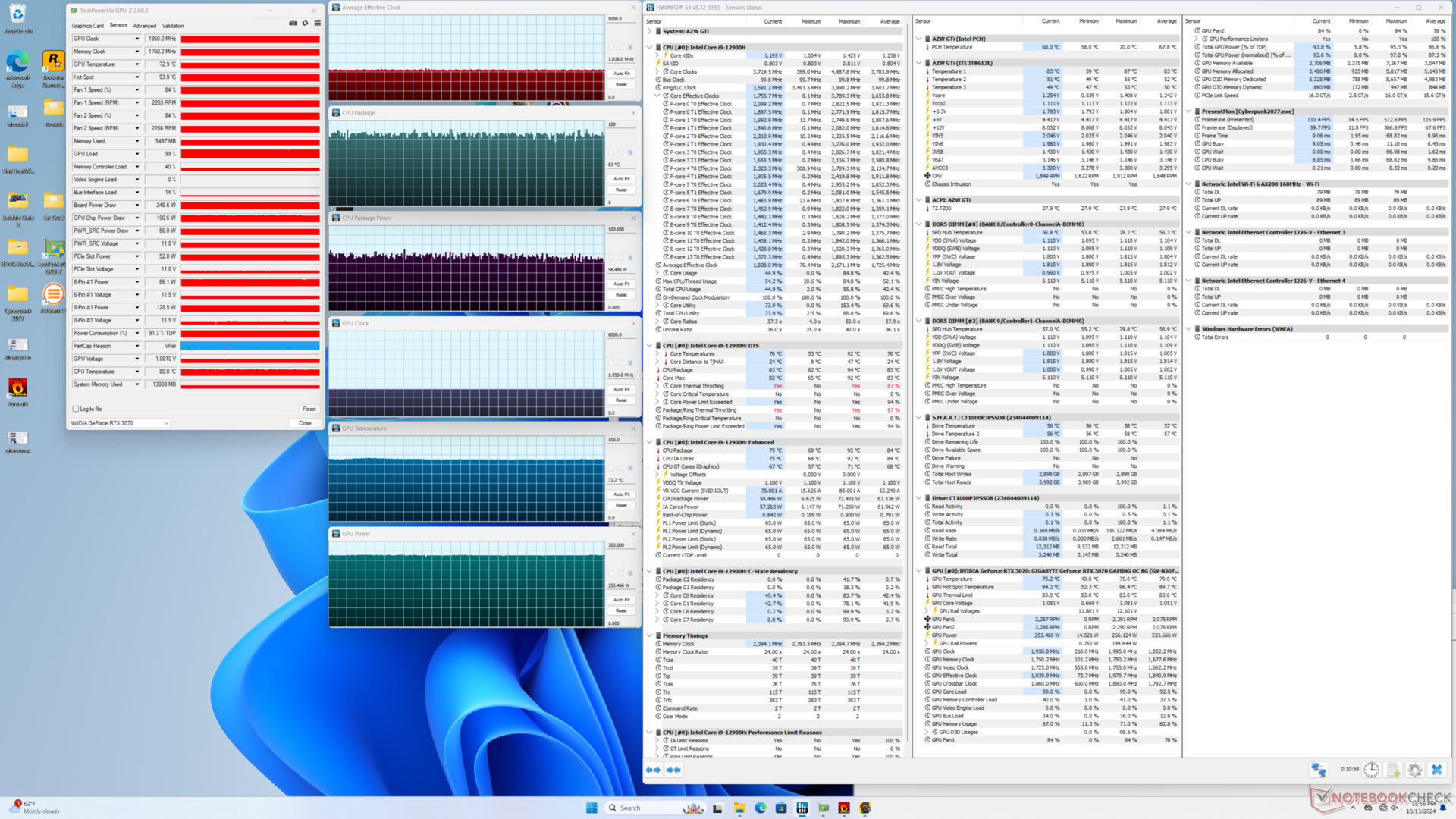This screenshot has height=819, width=1456.
Task: Open GPU-Z hamburger menu icon
Action: [x=317, y=24]
